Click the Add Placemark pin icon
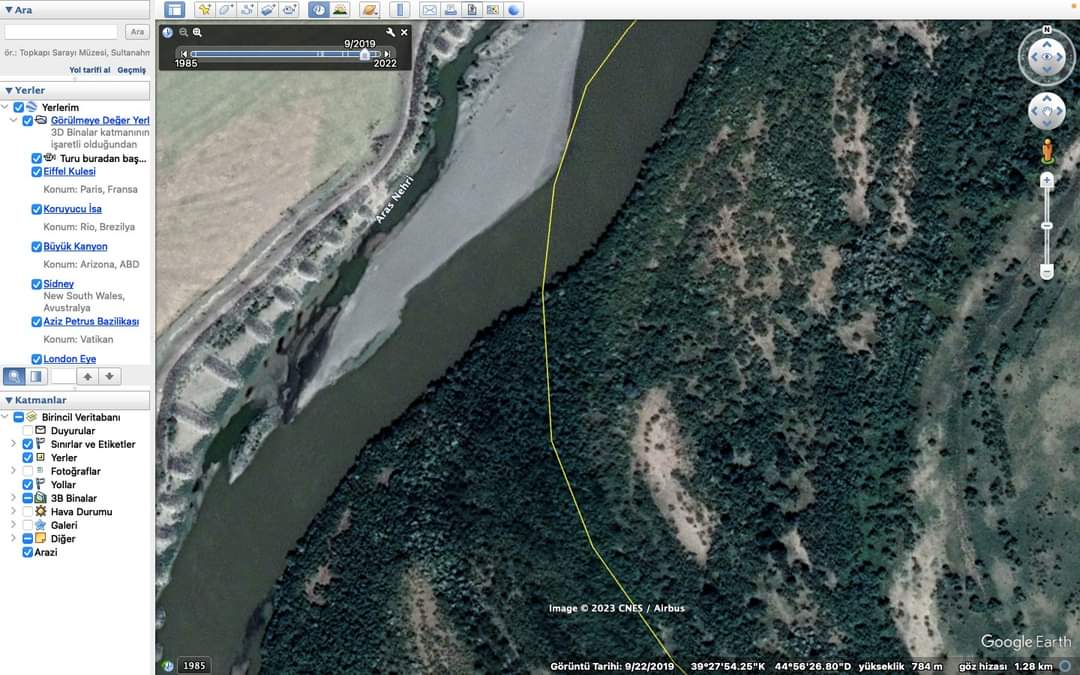Screen dimensions: 1080x675 click(204, 10)
